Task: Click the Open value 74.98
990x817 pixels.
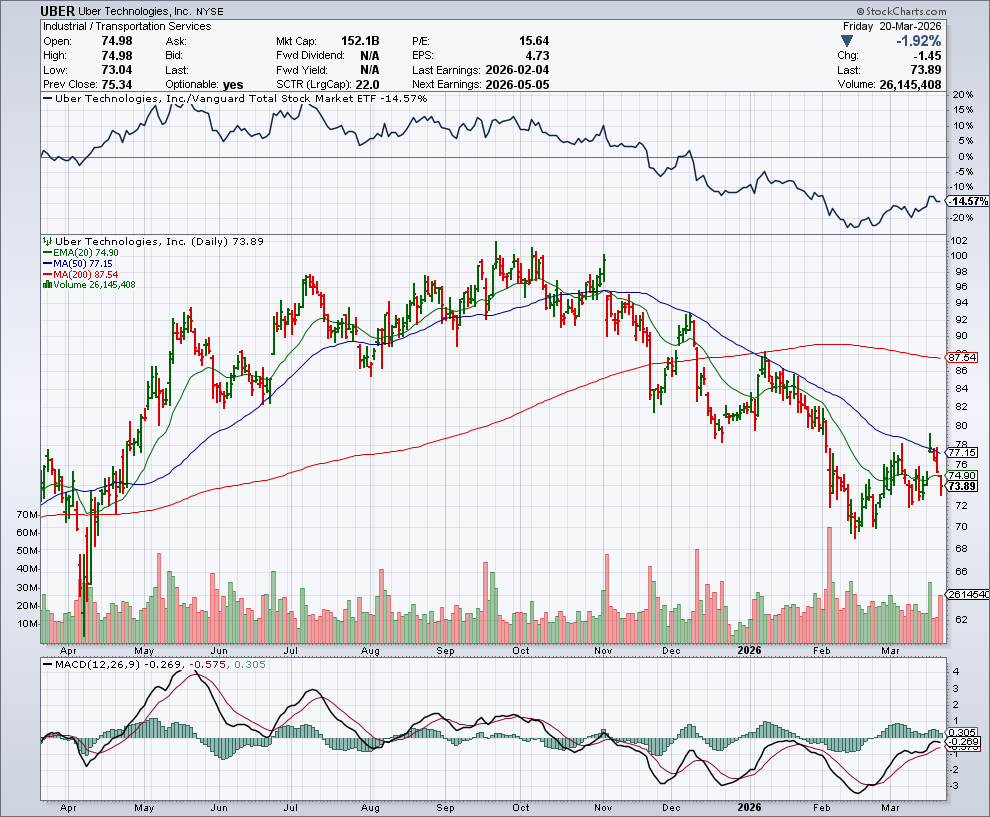Action: coord(117,41)
